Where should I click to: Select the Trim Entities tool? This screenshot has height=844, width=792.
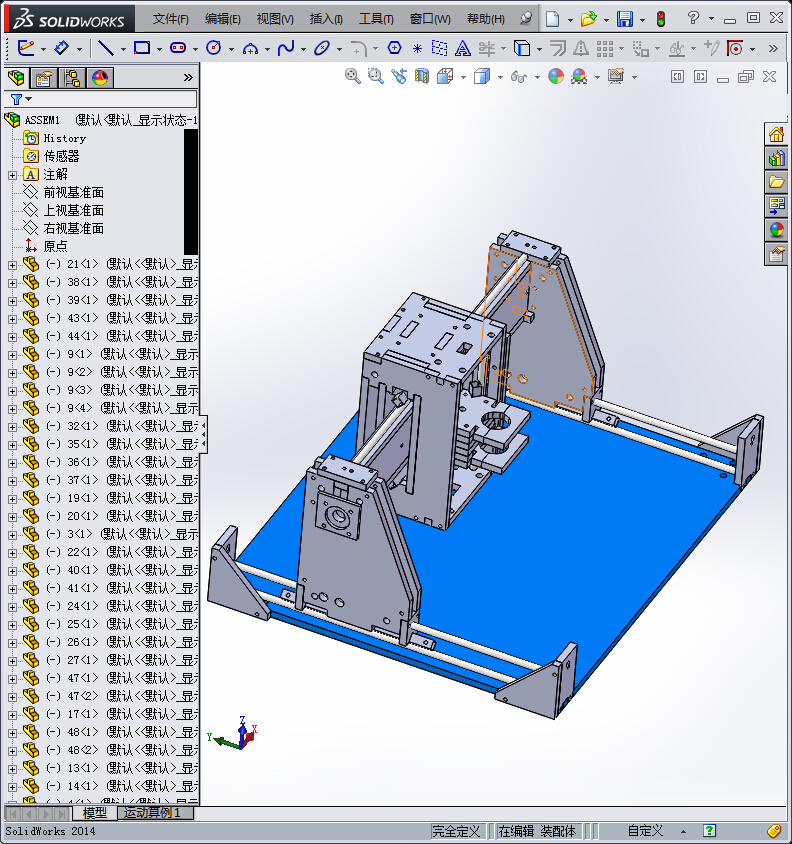(x=487, y=49)
